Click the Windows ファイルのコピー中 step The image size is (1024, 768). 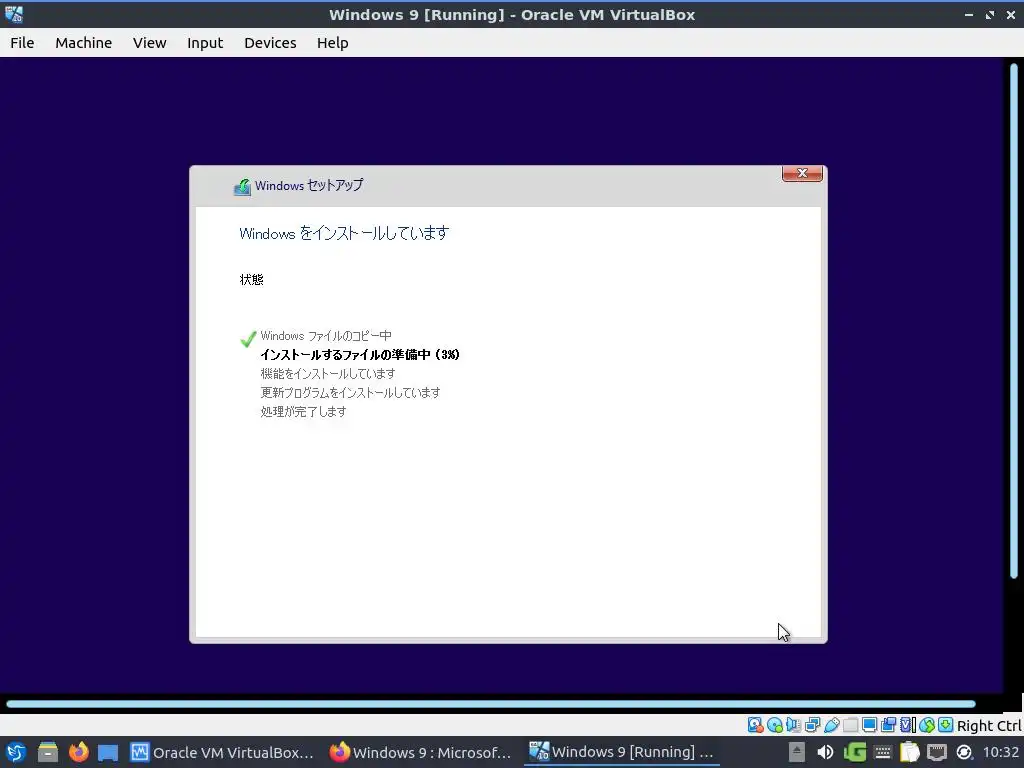coord(326,336)
